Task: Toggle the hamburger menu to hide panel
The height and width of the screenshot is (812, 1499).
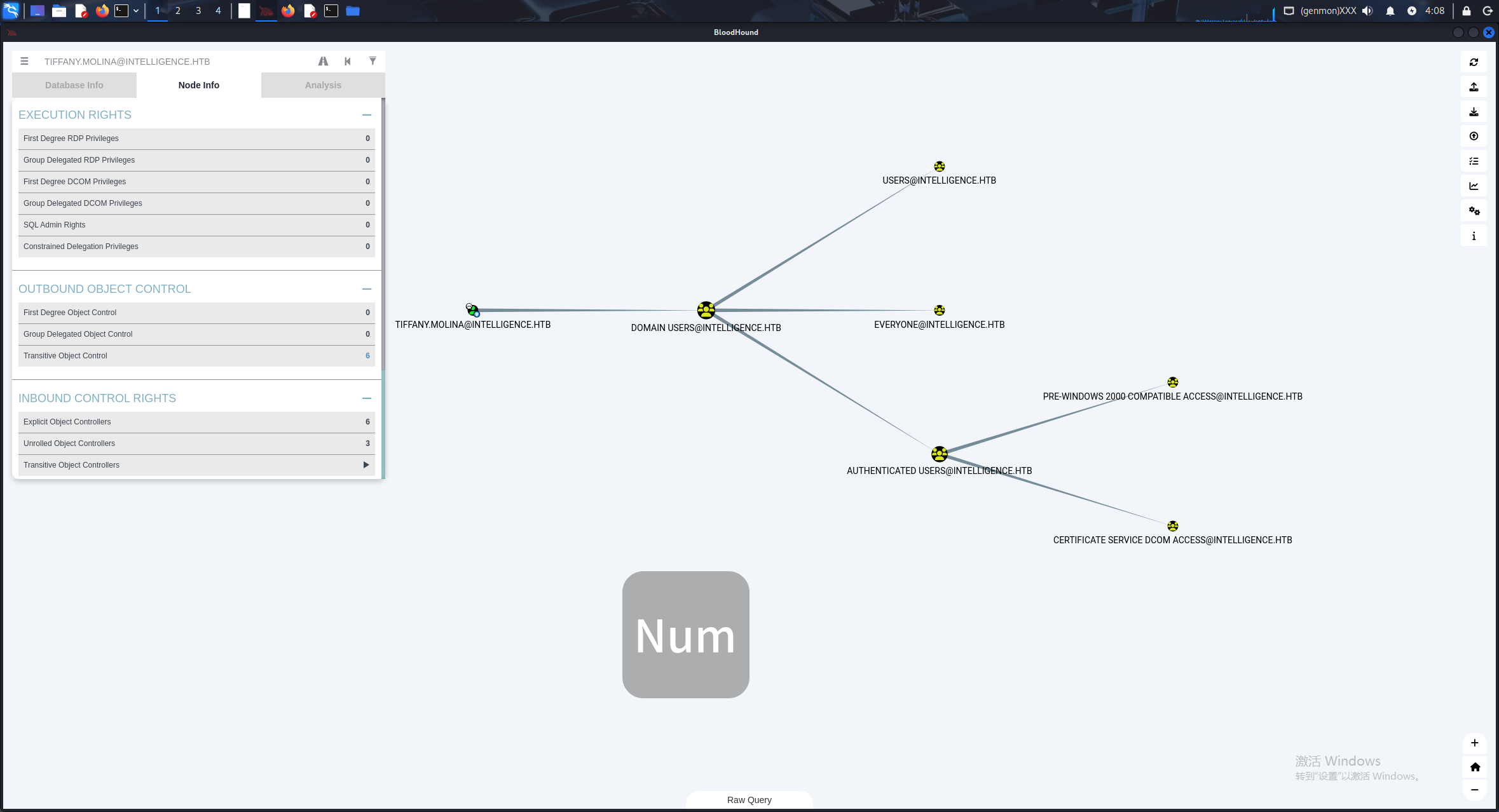Action: 24,61
